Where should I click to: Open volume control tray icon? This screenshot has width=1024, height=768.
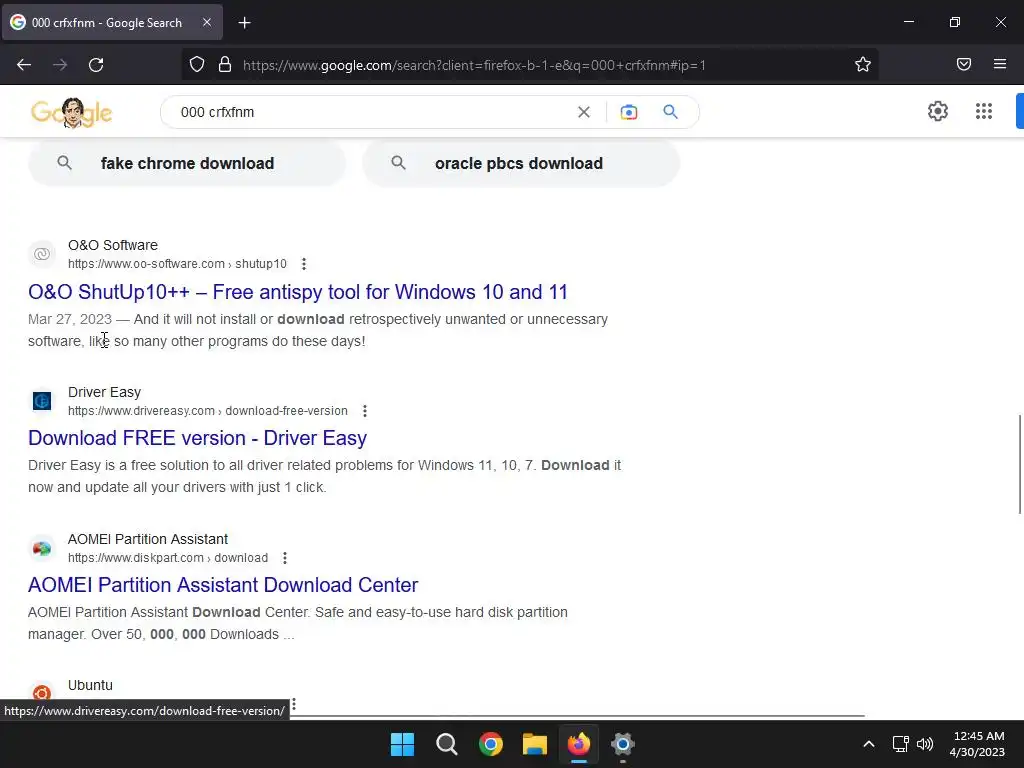point(925,744)
